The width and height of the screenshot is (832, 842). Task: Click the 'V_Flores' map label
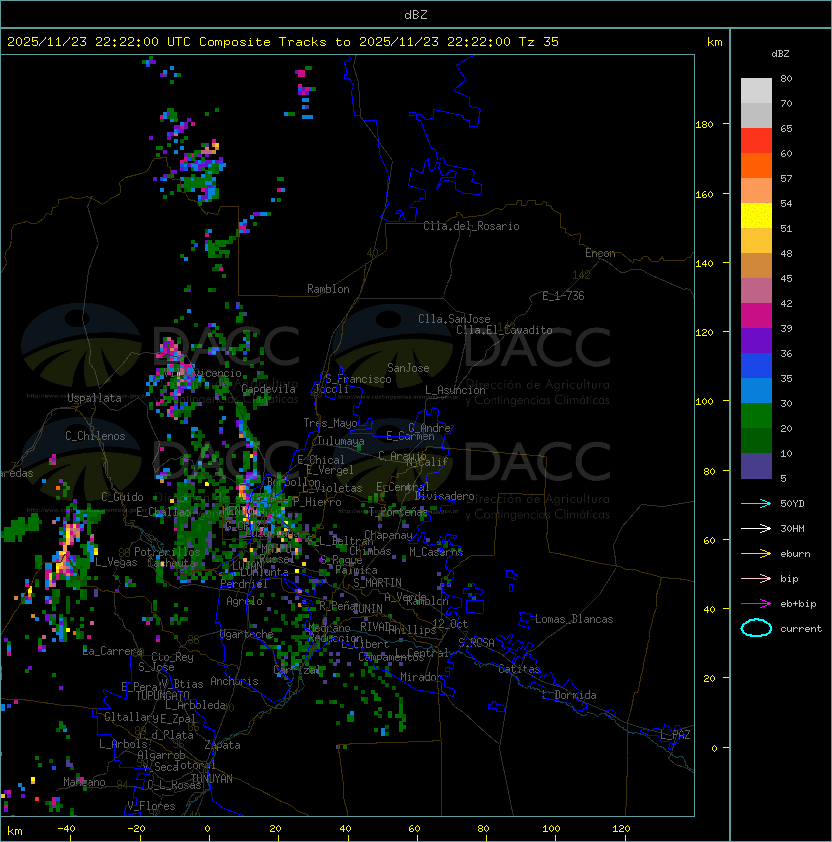pyautogui.click(x=151, y=806)
